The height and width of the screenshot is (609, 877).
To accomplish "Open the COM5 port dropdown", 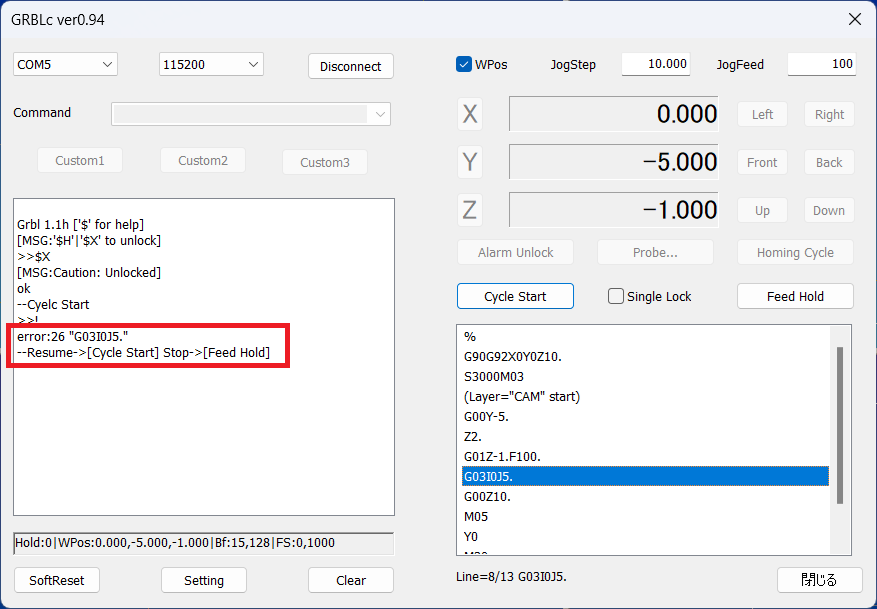I will coord(66,64).
